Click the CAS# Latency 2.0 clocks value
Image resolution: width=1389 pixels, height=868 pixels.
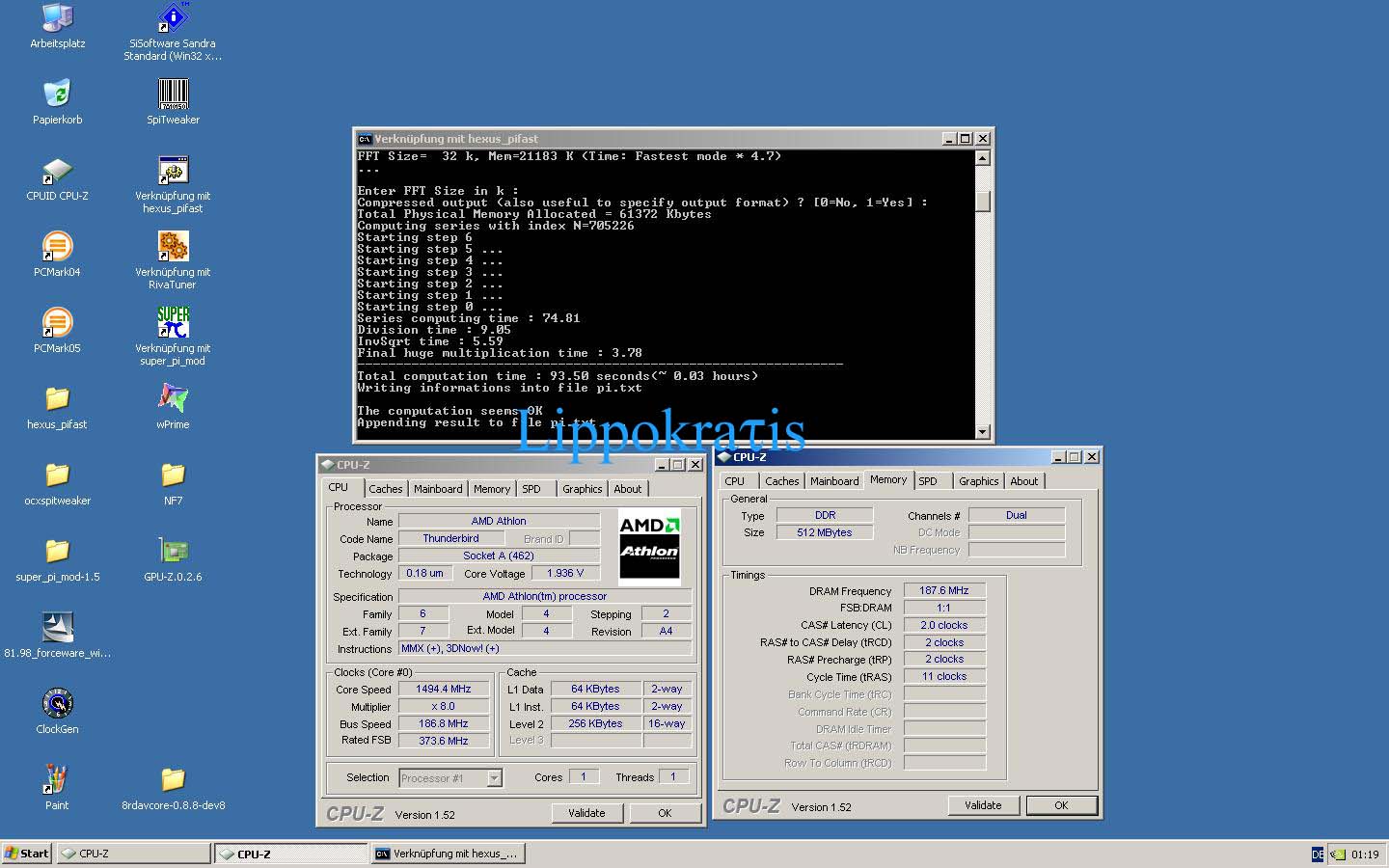point(944,625)
